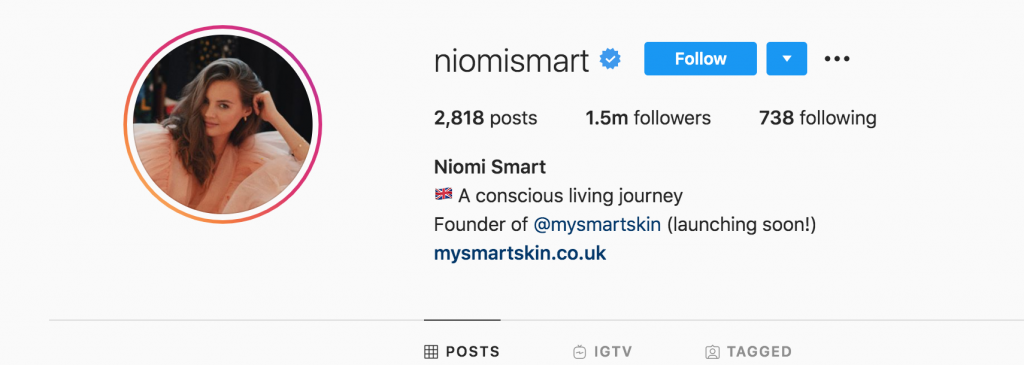This screenshot has width=1024, height=365.
Task: Click the tagged person icon
Action: click(x=712, y=352)
